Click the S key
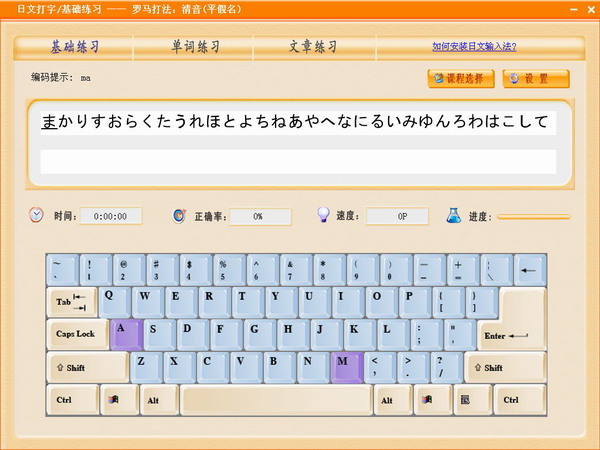The height and width of the screenshot is (450, 600). [x=160, y=335]
